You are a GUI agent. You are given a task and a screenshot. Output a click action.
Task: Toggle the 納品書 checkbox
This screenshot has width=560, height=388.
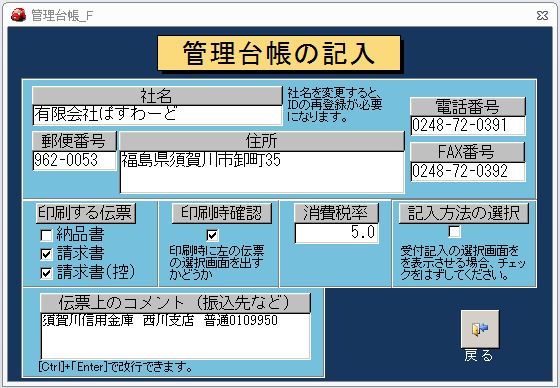coord(46,235)
